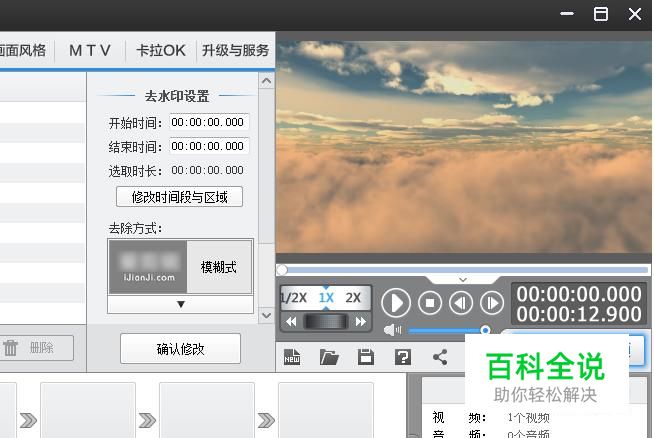Set playback speed to 2X
This screenshot has width=654, height=438.
tap(353, 298)
